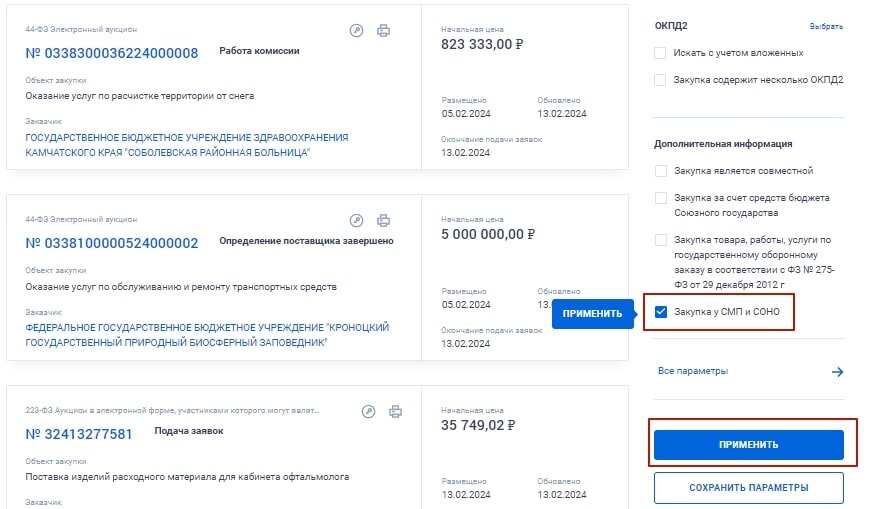This screenshot has width=888, height=509.
Task: Enable state defense order purchase checkbox
Action: 661,240
